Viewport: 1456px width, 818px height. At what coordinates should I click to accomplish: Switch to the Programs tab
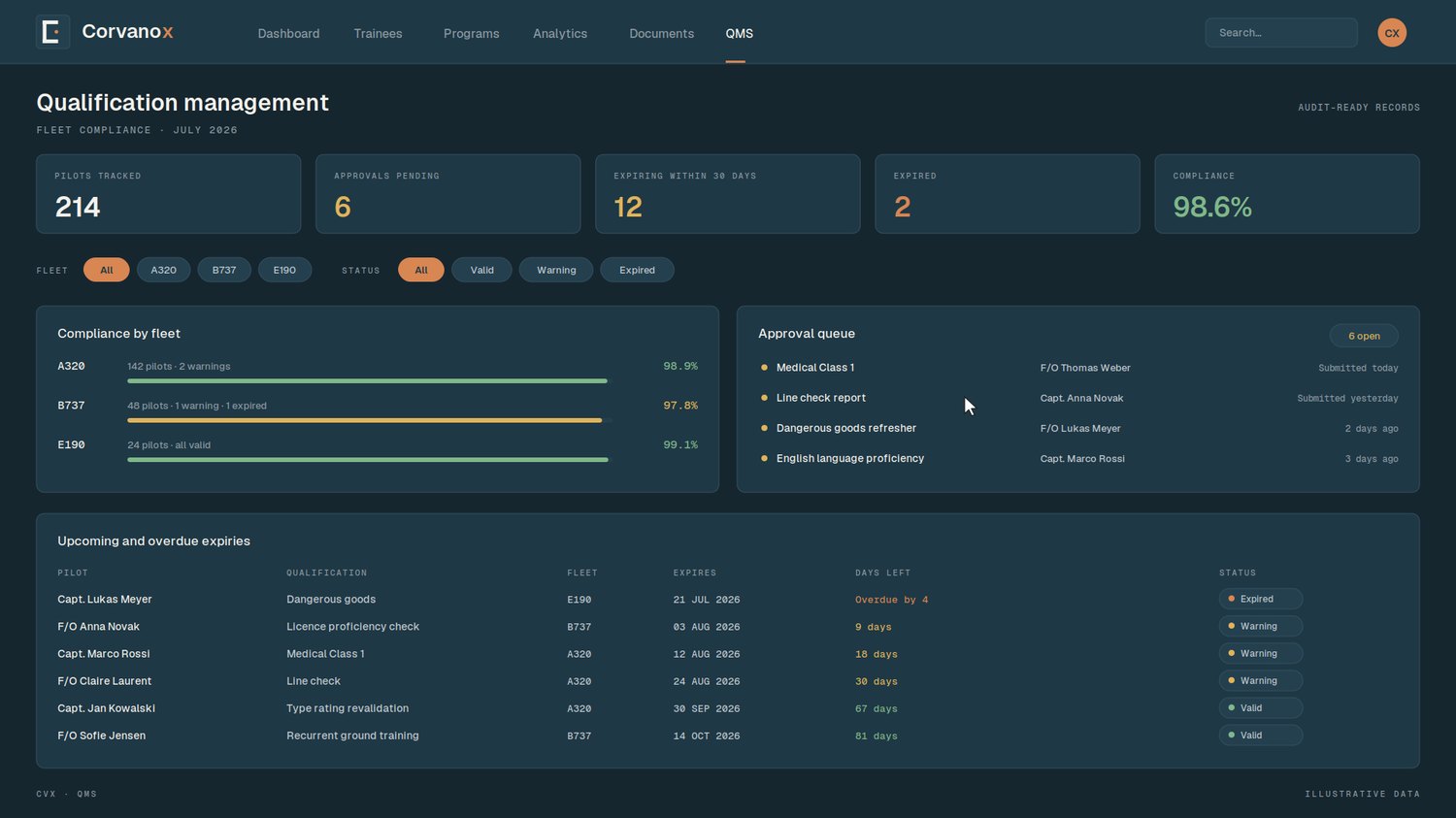click(471, 33)
